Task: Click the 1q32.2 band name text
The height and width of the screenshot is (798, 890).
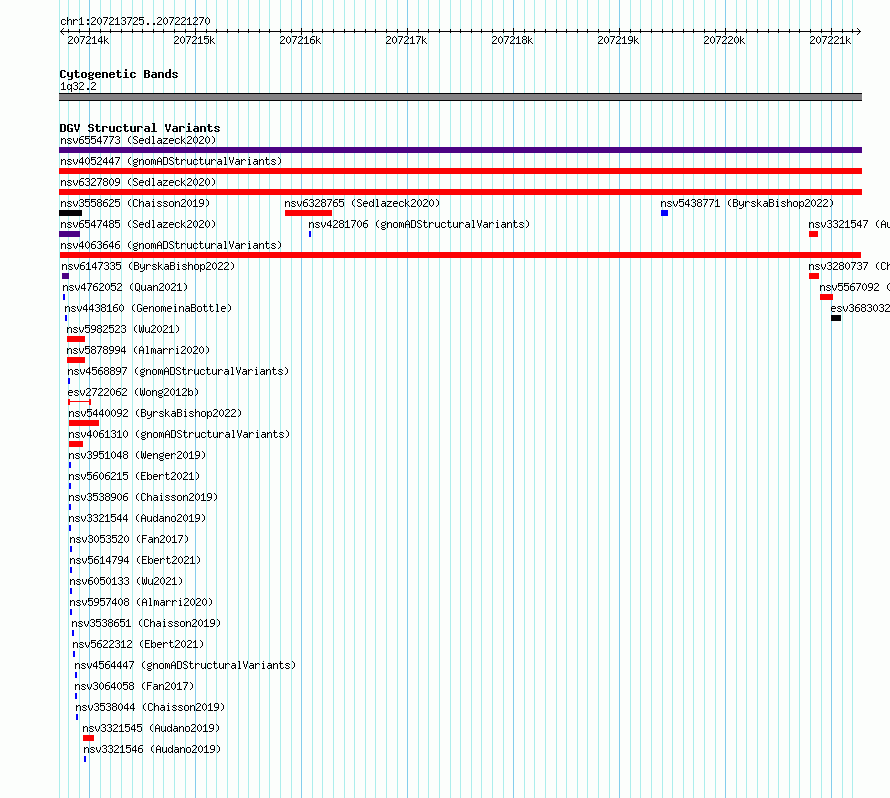Action: (78, 86)
